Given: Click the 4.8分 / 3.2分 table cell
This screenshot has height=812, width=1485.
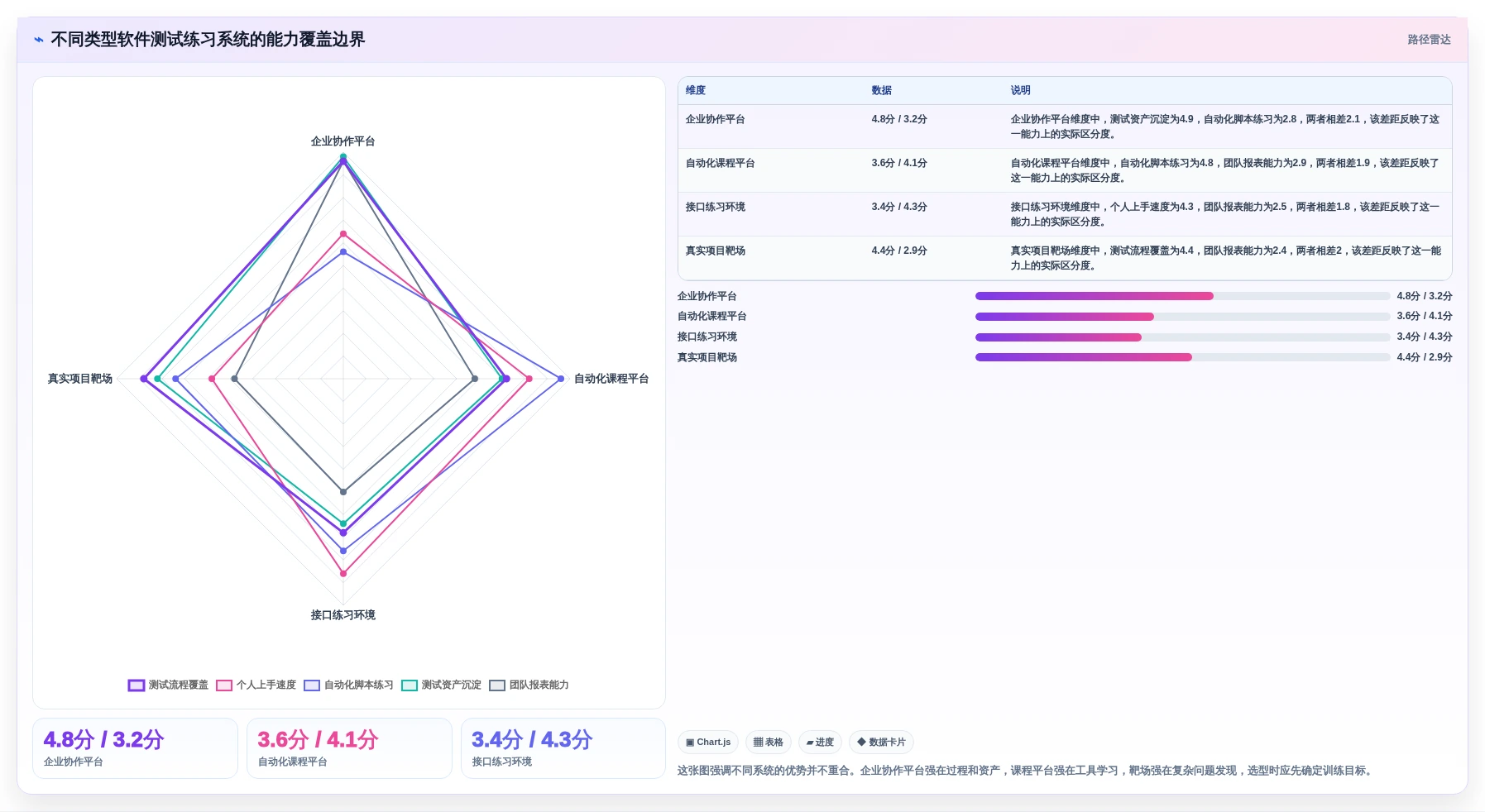Looking at the screenshot, I should [933, 127].
